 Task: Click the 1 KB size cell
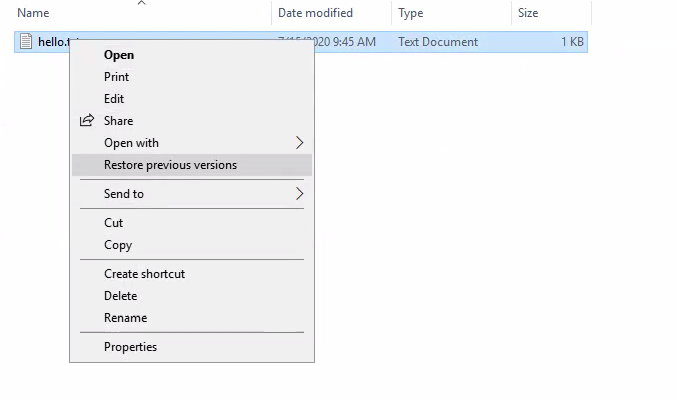tap(572, 42)
